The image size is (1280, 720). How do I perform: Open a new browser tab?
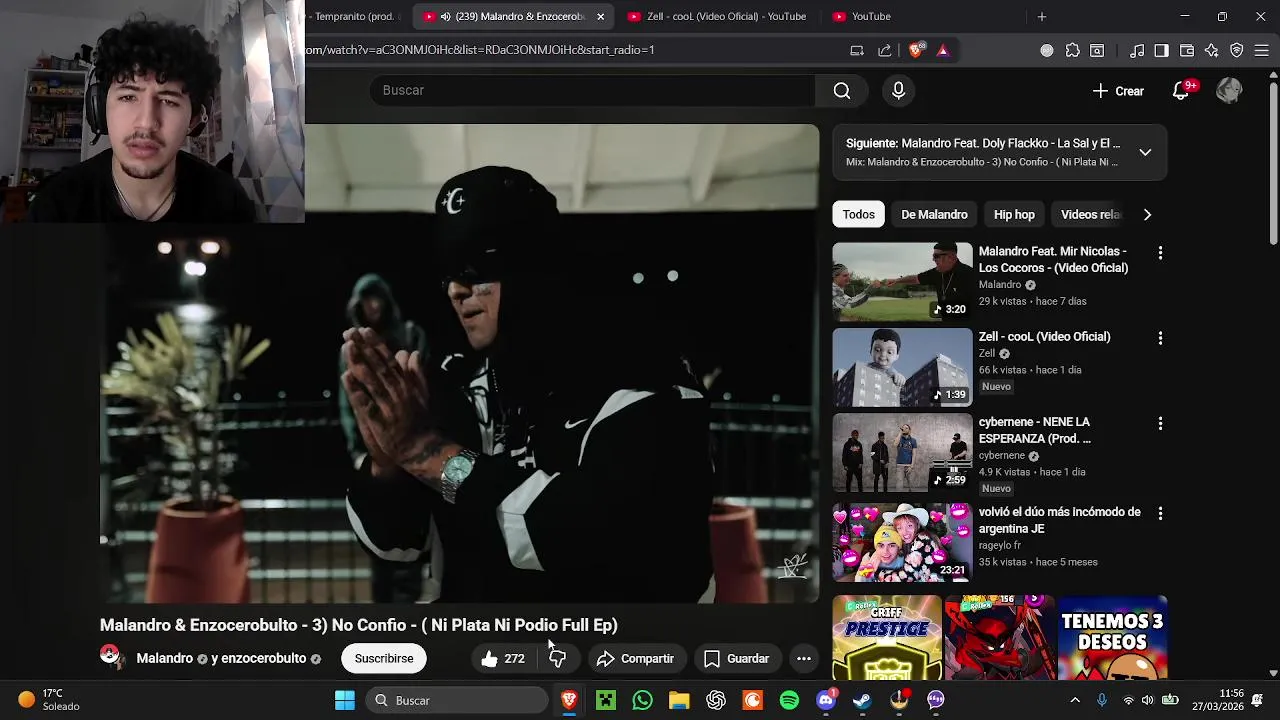(1041, 17)
